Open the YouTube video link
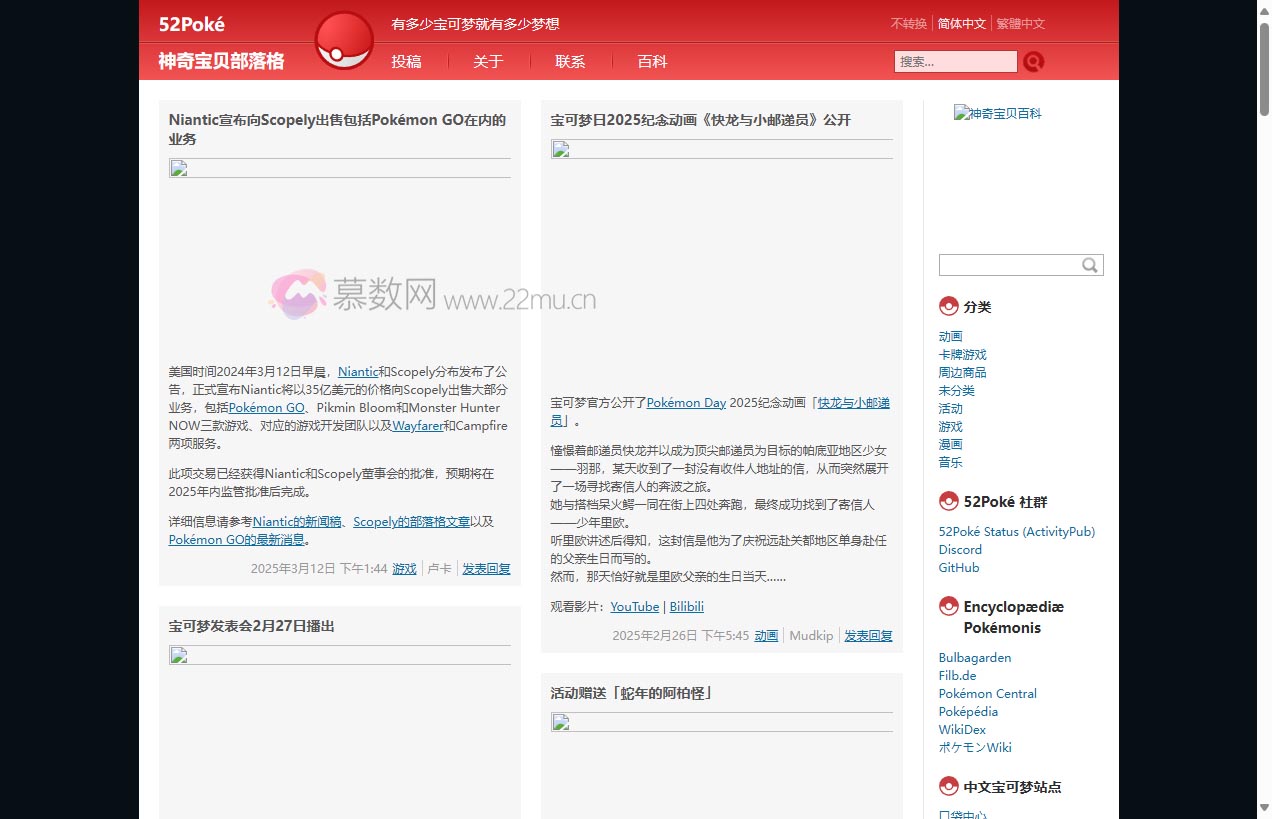The height and width of the screenshot is (819, 1272). click(634, 607)
